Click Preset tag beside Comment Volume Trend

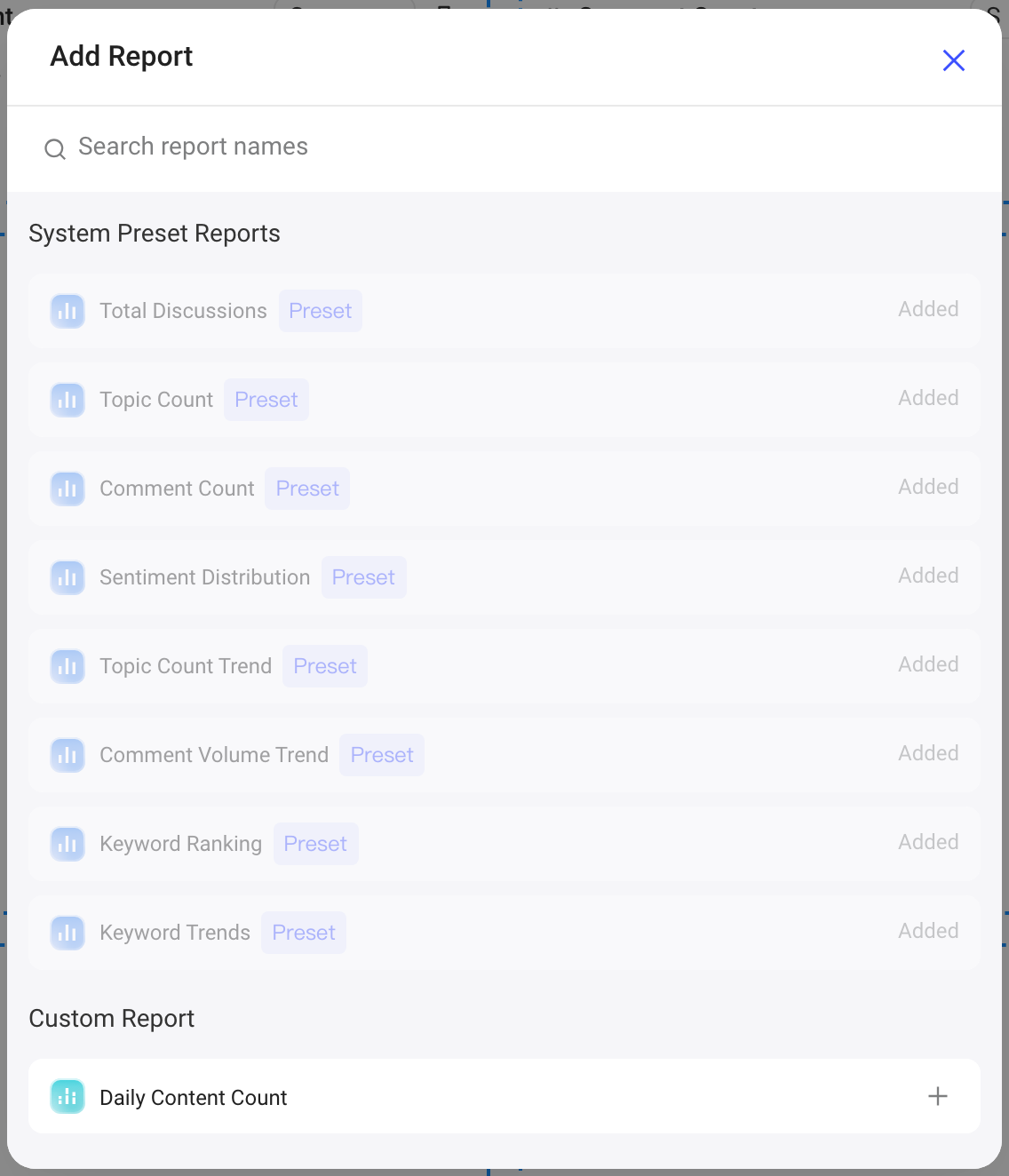pyautogui.click(x=382, y=755)
